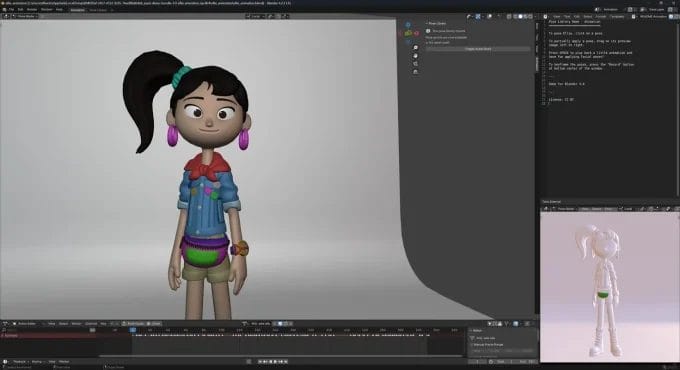
Task: Open the Playback dropdown in timeline
Action: coord(20,362)
